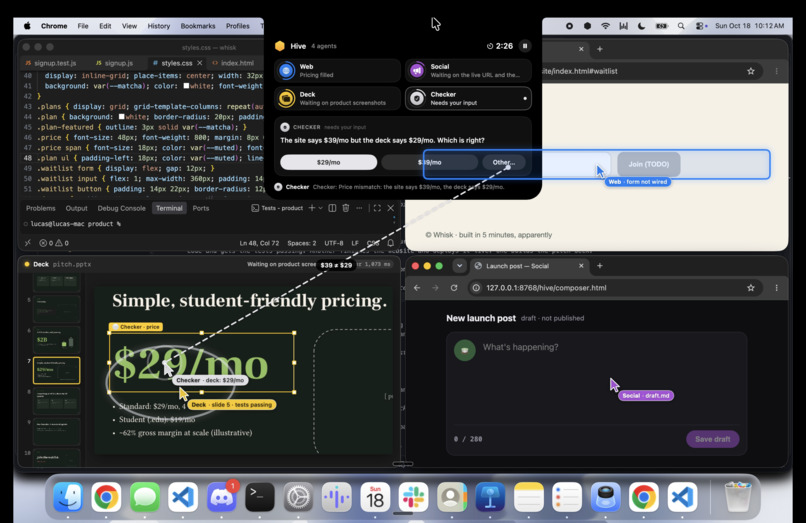Switch to signup.test.js editor tab
Viewport: 806px width, 523px height.
(x=51, y=63)
